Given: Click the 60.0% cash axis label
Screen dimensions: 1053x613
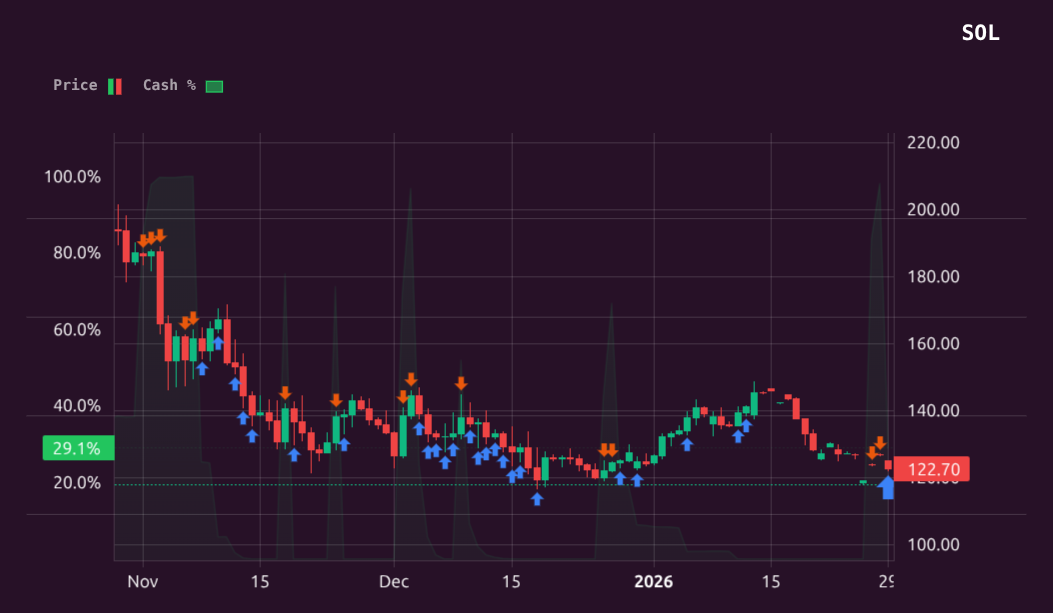Looking at the screenshot, I should (x=76, y=330).
